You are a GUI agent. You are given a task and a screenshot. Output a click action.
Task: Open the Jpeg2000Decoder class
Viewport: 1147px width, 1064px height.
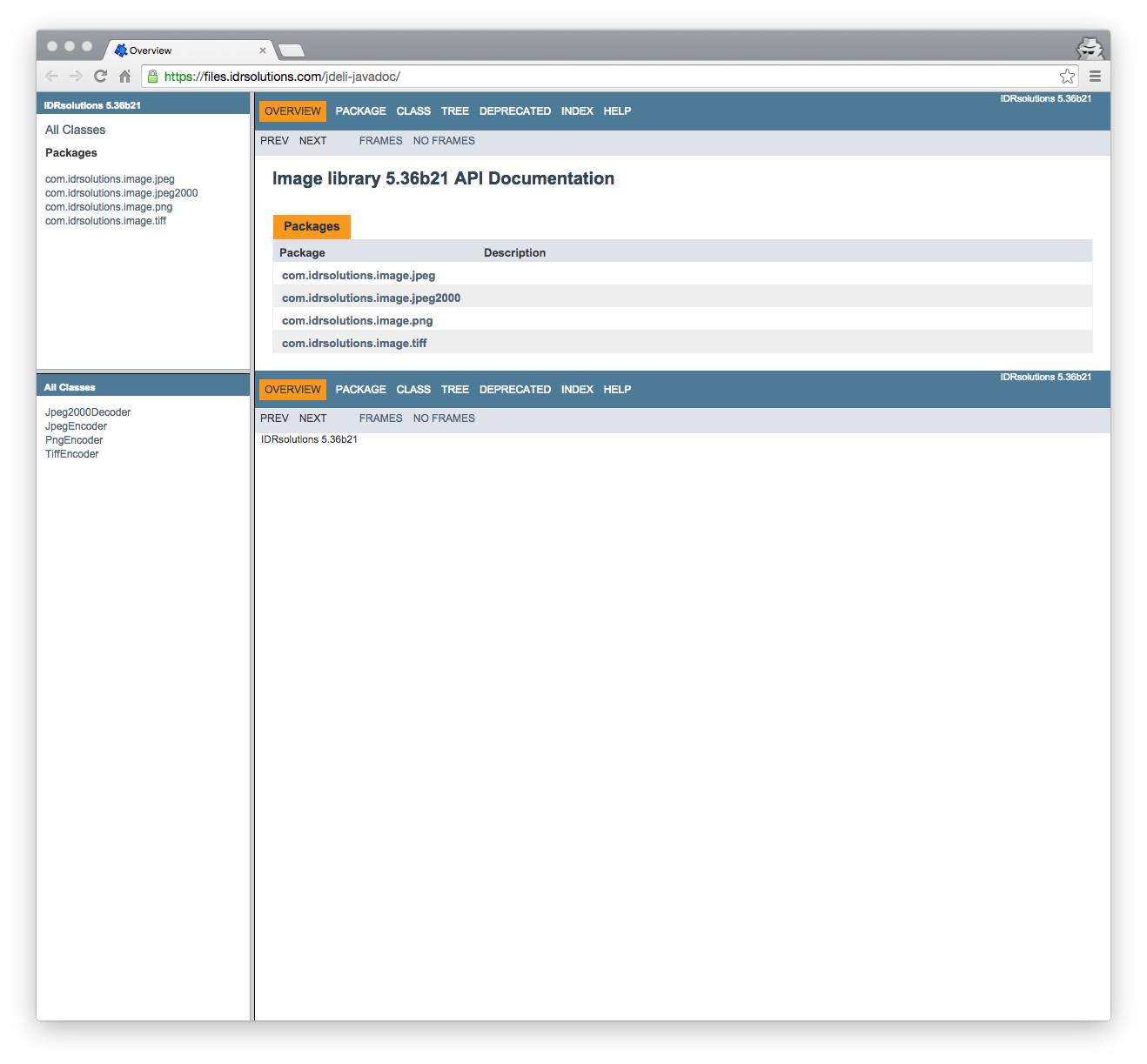click(x=88, y=412)
